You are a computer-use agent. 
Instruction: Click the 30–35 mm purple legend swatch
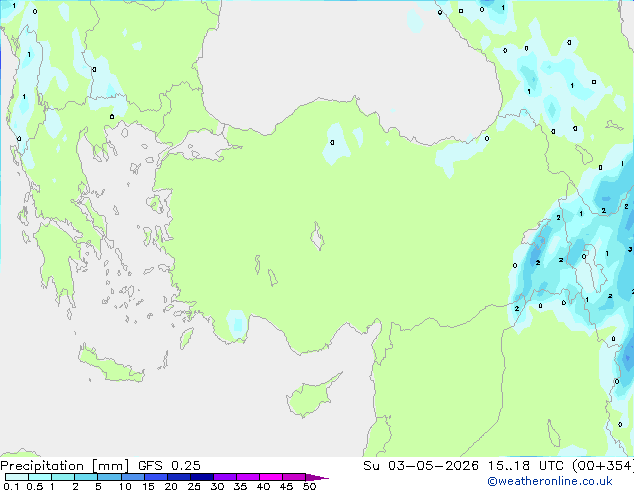click(x=225, y=477)
